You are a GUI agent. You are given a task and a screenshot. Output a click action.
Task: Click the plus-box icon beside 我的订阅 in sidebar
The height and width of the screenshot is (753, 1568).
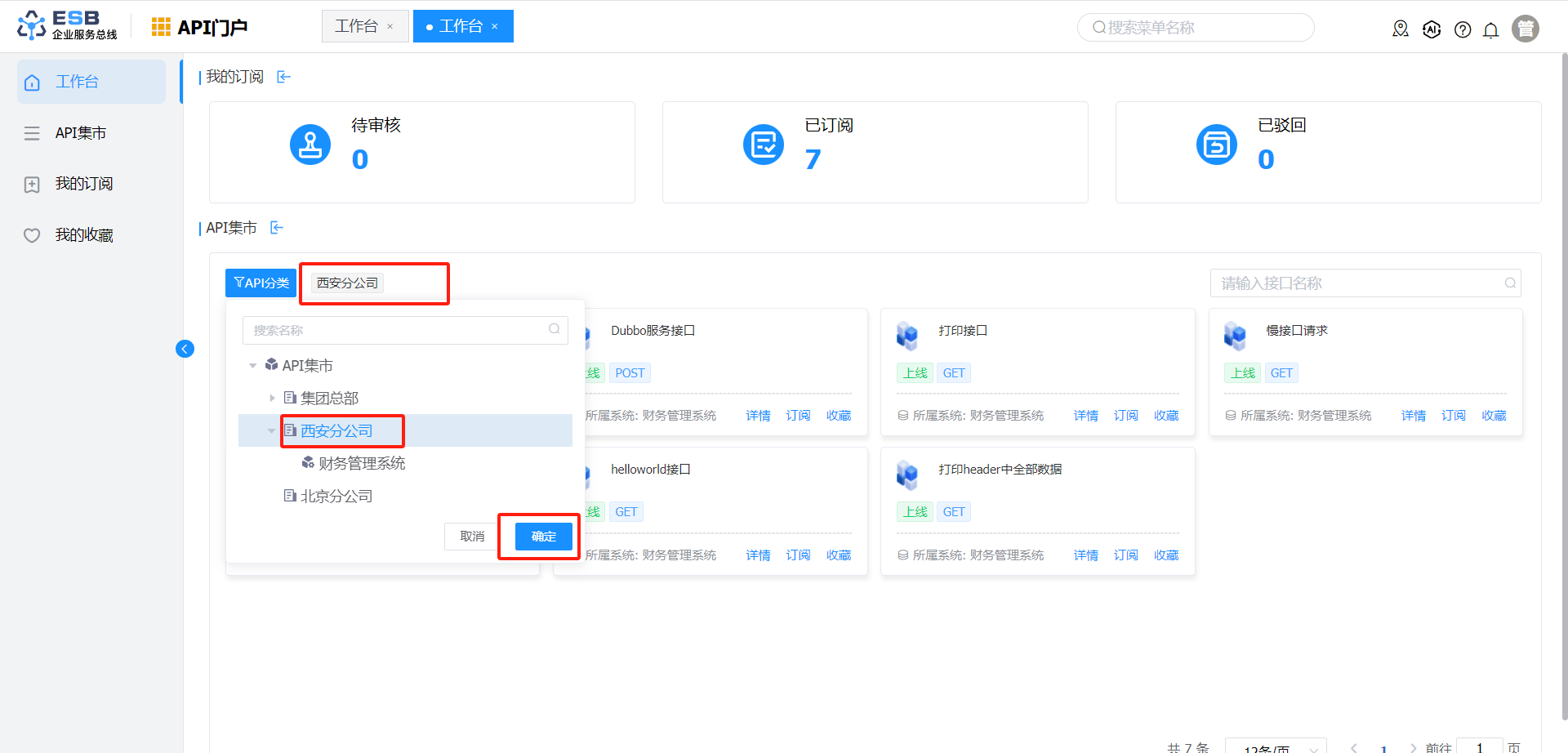coord(32,185)
